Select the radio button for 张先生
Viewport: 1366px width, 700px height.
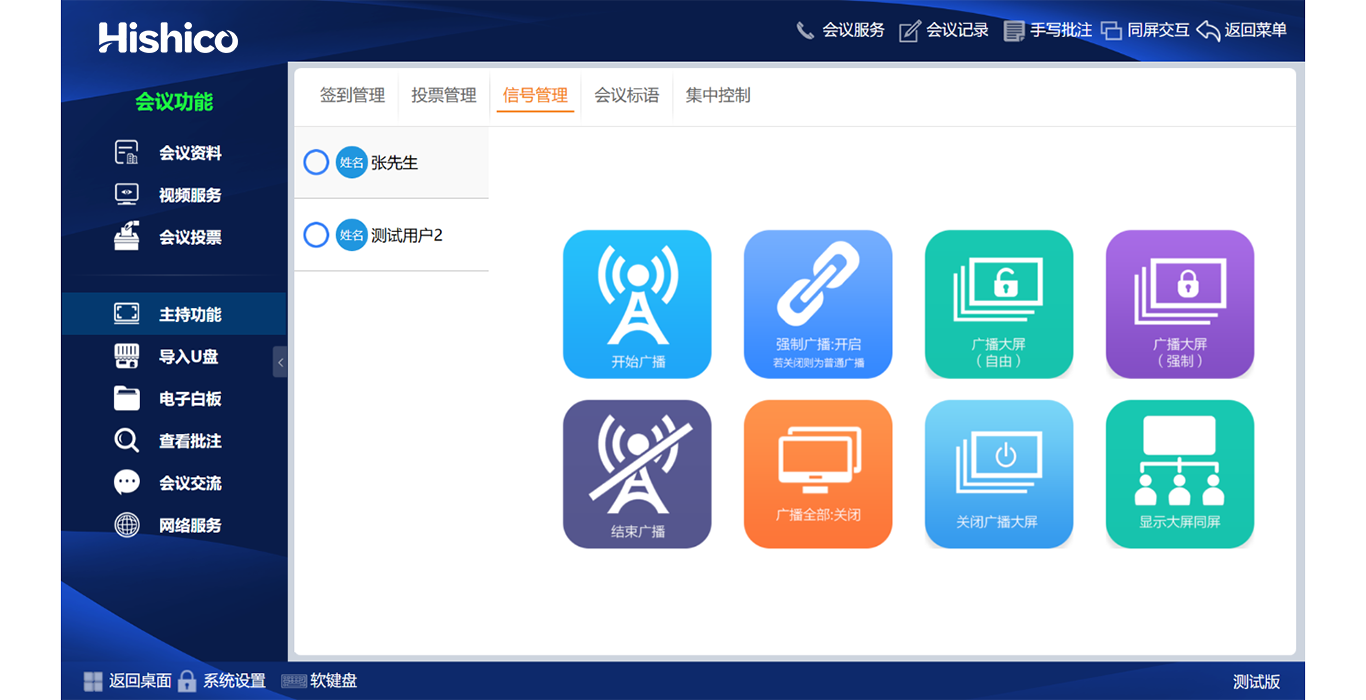[316, 162]
